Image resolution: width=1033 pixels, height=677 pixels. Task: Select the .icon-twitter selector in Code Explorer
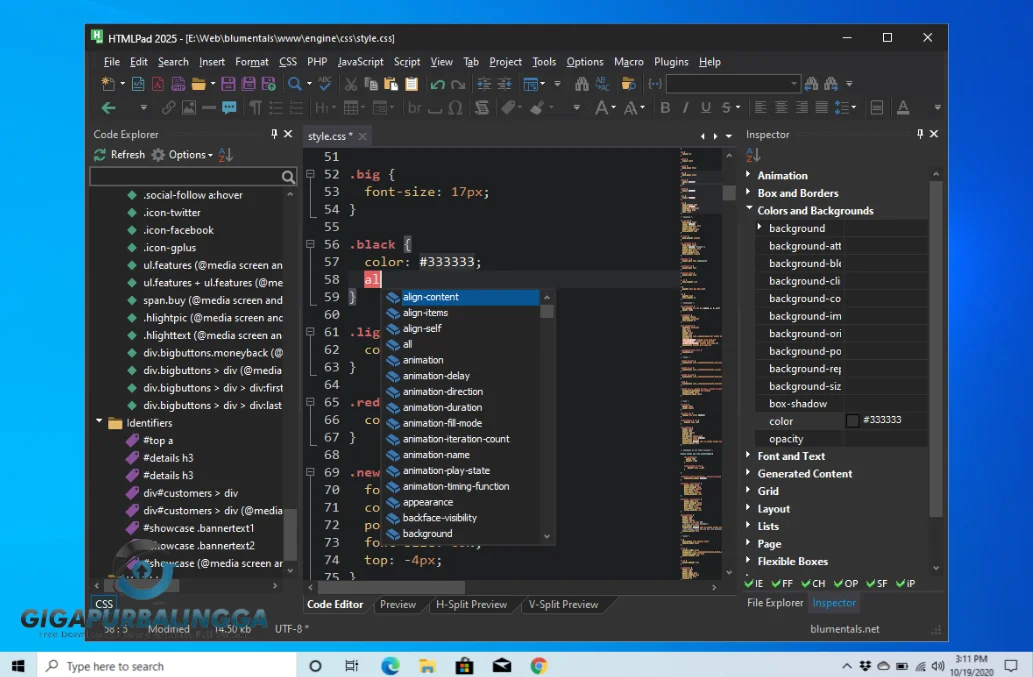[x=172, y=213]
